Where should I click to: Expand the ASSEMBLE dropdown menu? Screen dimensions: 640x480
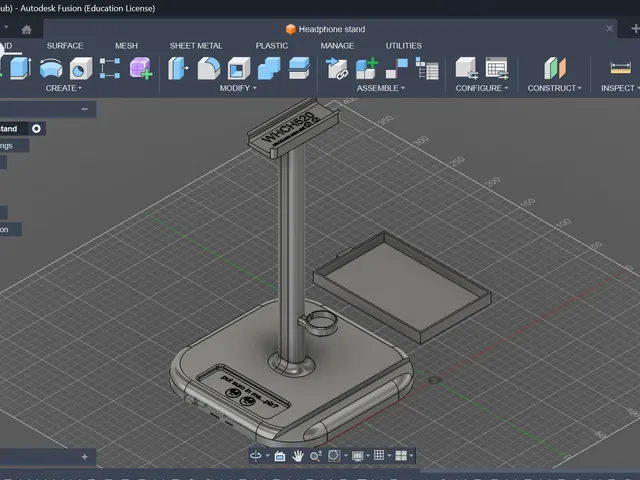pos(381,88)
